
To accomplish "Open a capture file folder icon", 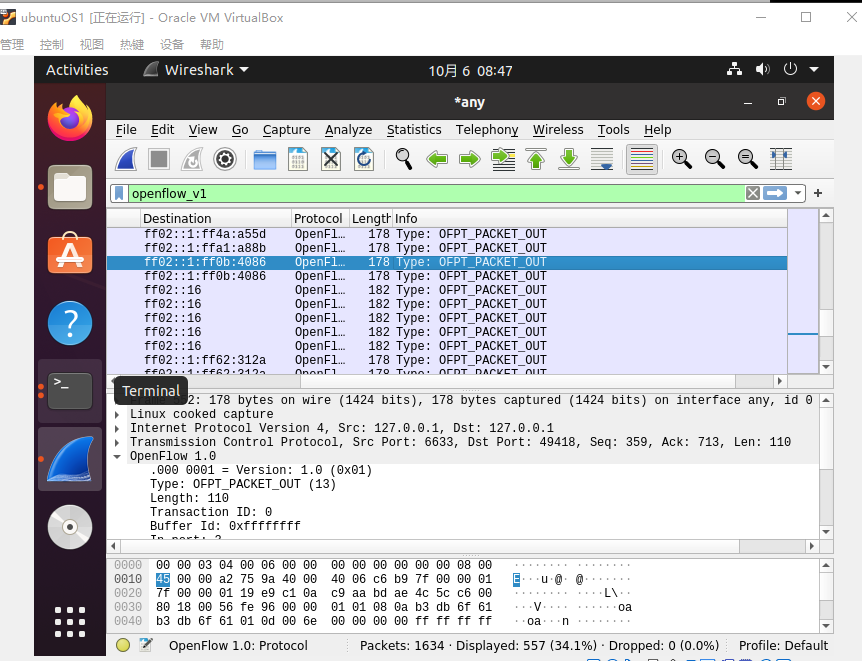I will (264, 159).
